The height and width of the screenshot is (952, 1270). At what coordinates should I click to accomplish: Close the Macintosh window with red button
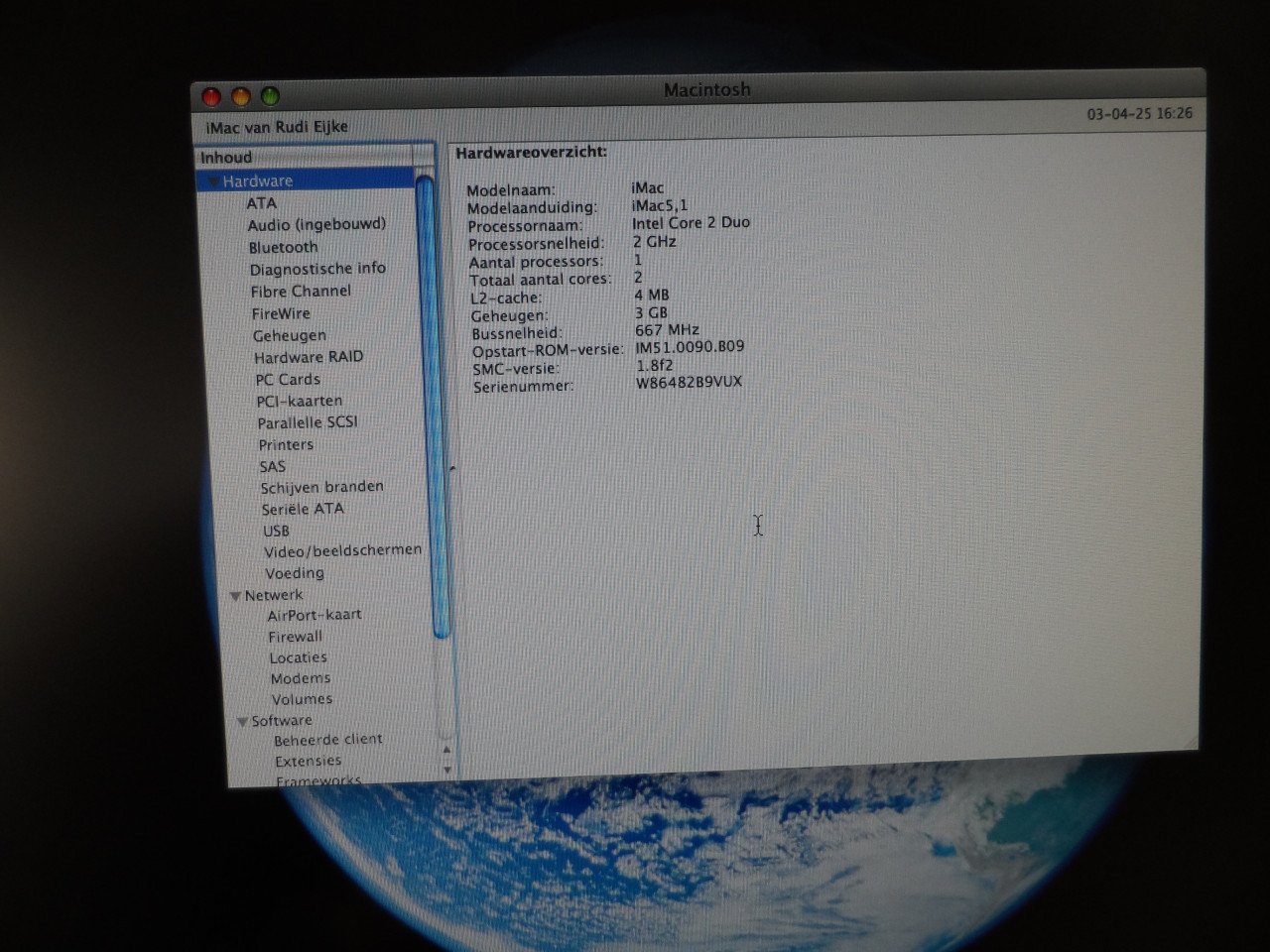point(211,97)
